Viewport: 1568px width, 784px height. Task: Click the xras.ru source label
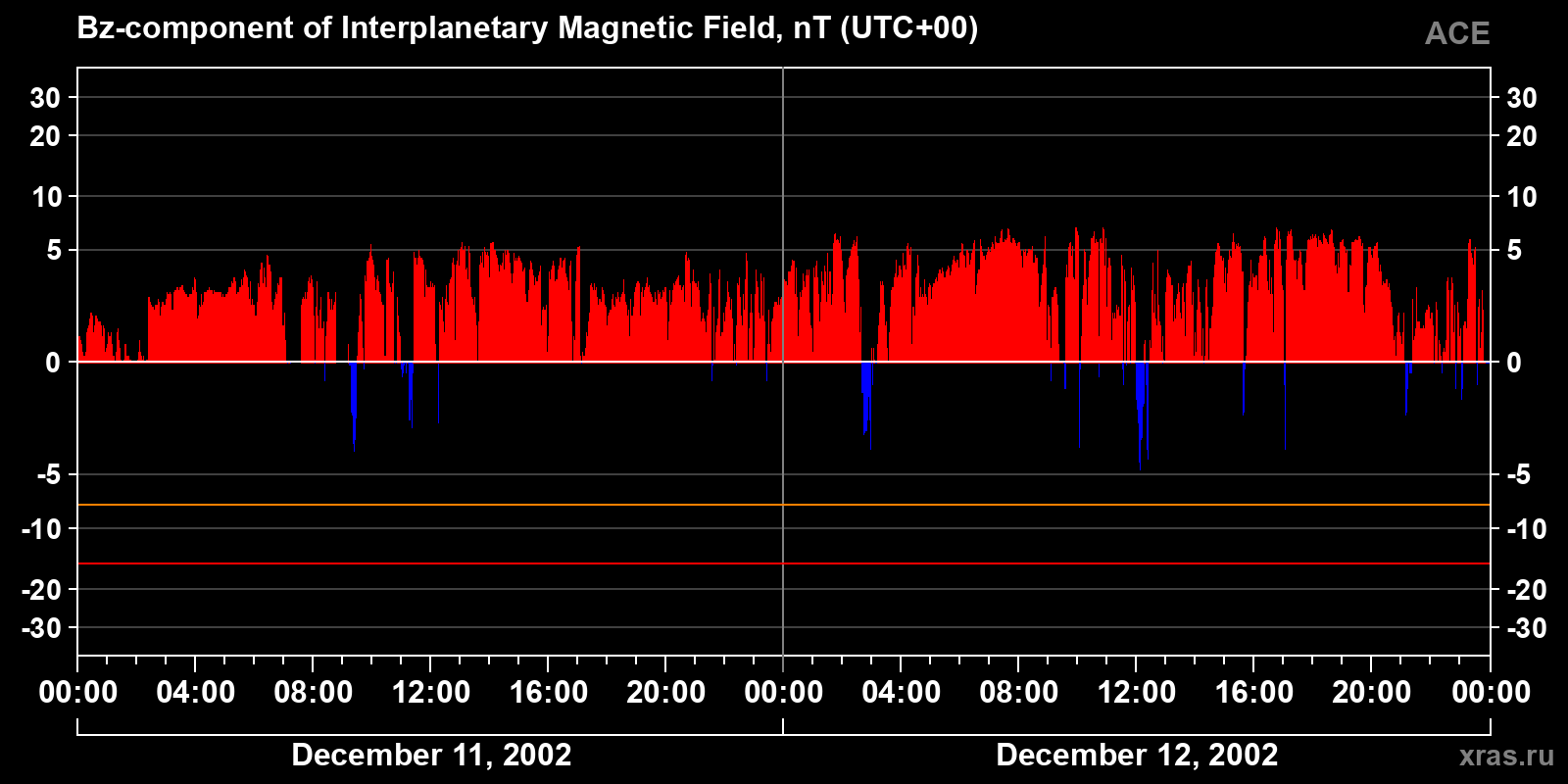pos(1506,756)
